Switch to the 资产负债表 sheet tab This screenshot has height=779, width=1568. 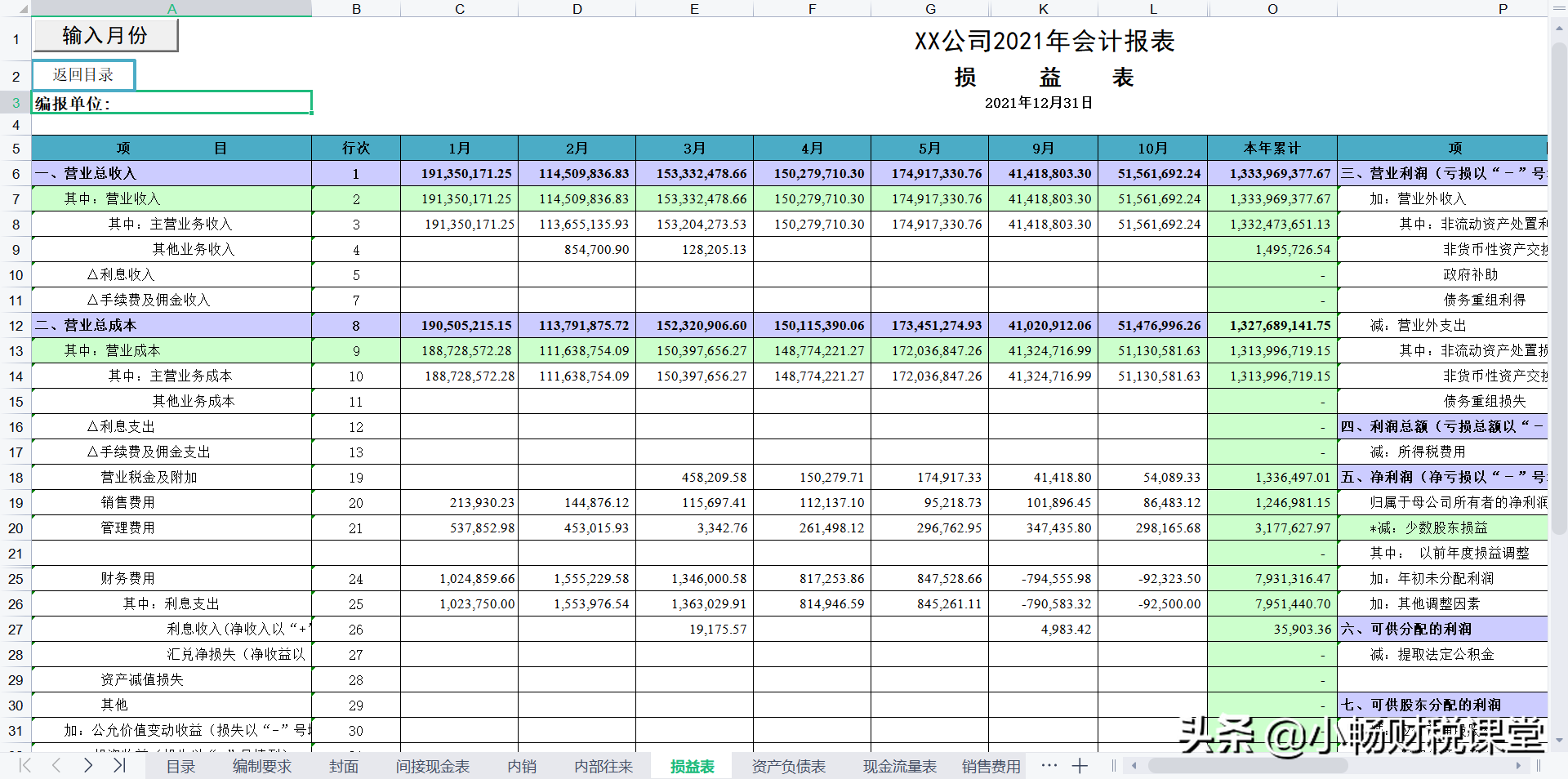pyautogui.click(x=788, y=766)
